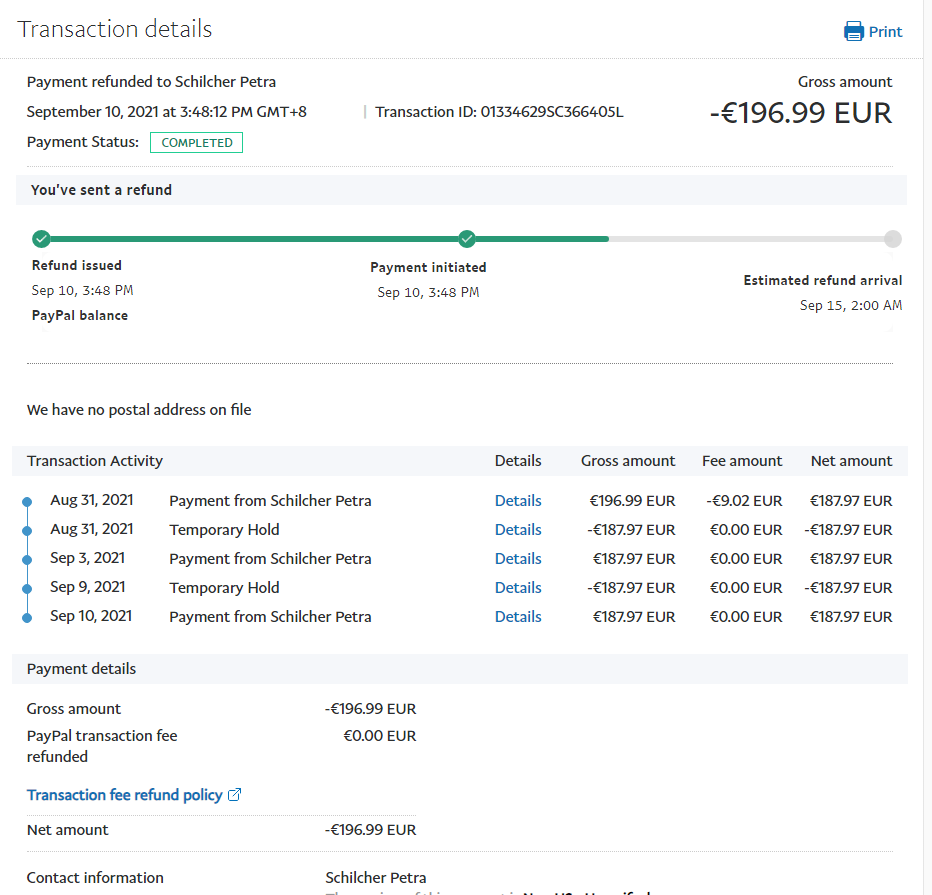
Task: Click timeline dot for Sep 10, 2021 row
Action: 27,617
